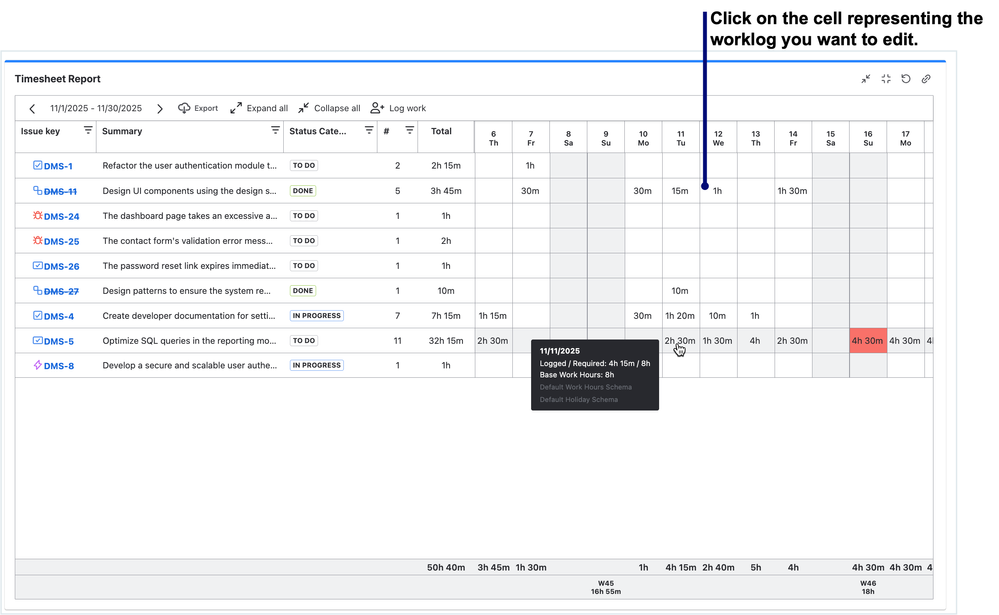The width and height of the screenshot is (999, 615).
Task: Click the Log work button label
Action: pos(408,108)
